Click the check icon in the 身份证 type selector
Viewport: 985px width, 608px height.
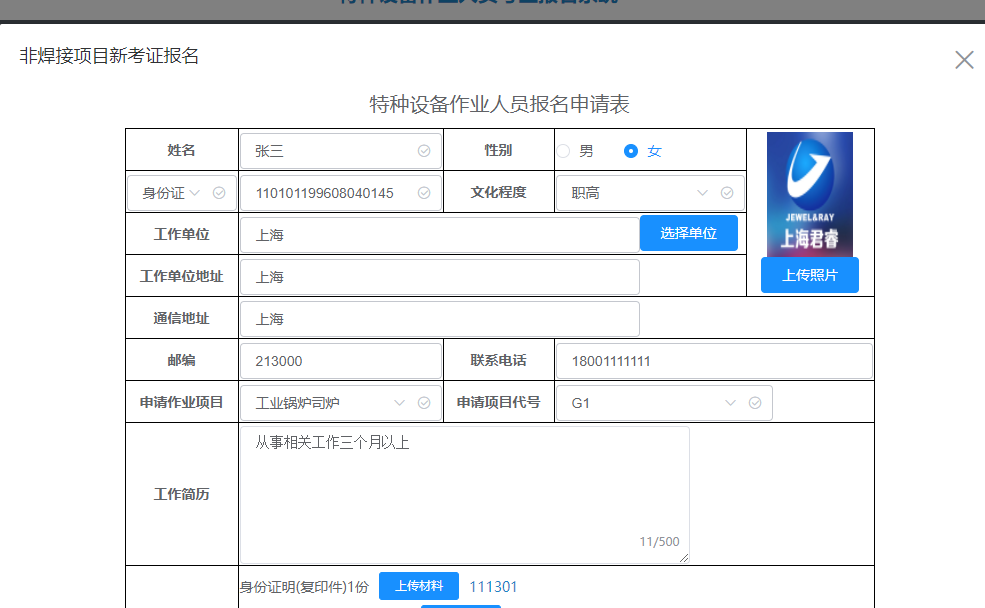click(x=219, y=193)
